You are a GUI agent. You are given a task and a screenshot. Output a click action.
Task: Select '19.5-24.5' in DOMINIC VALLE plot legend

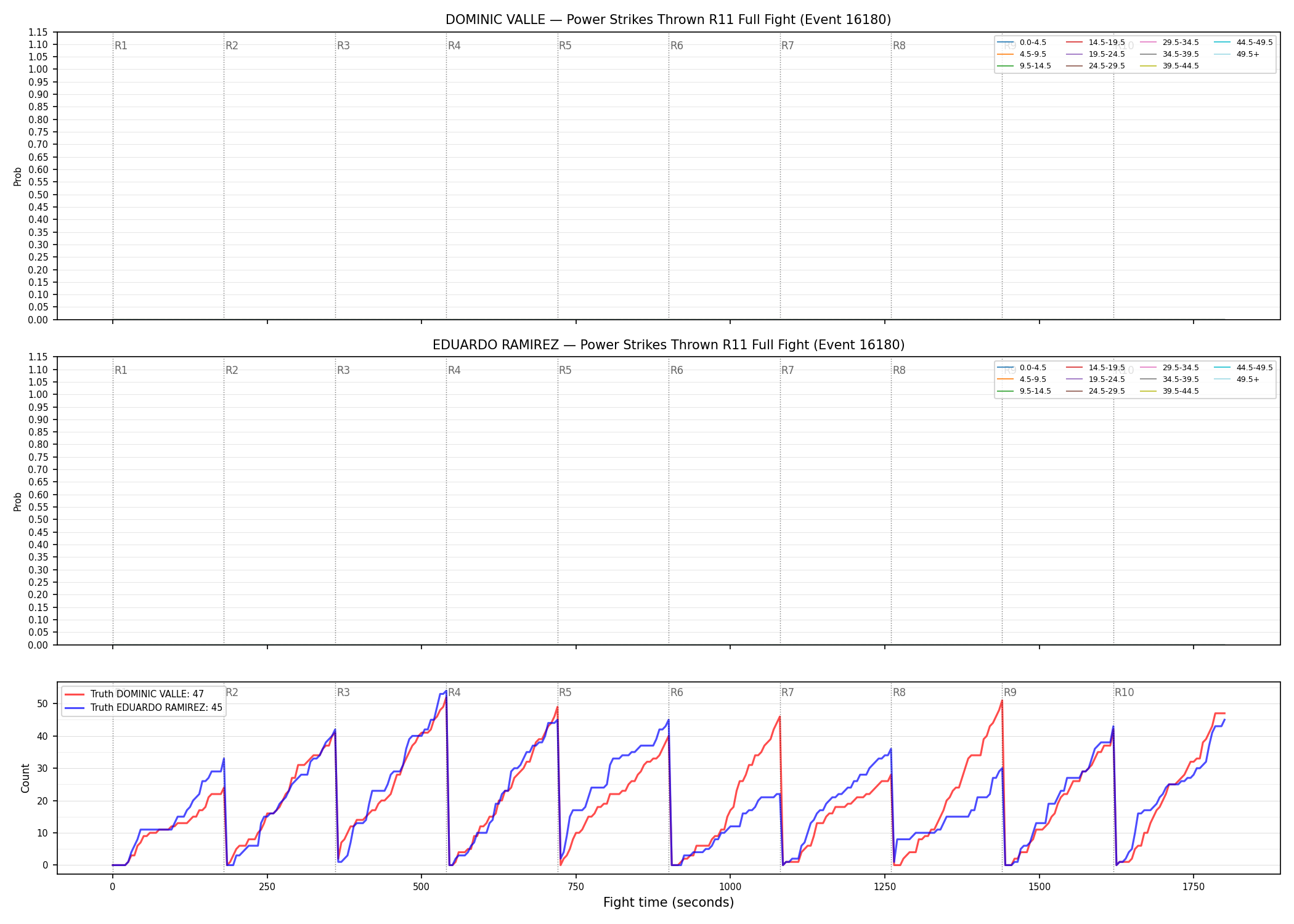tap(1107, 54)
